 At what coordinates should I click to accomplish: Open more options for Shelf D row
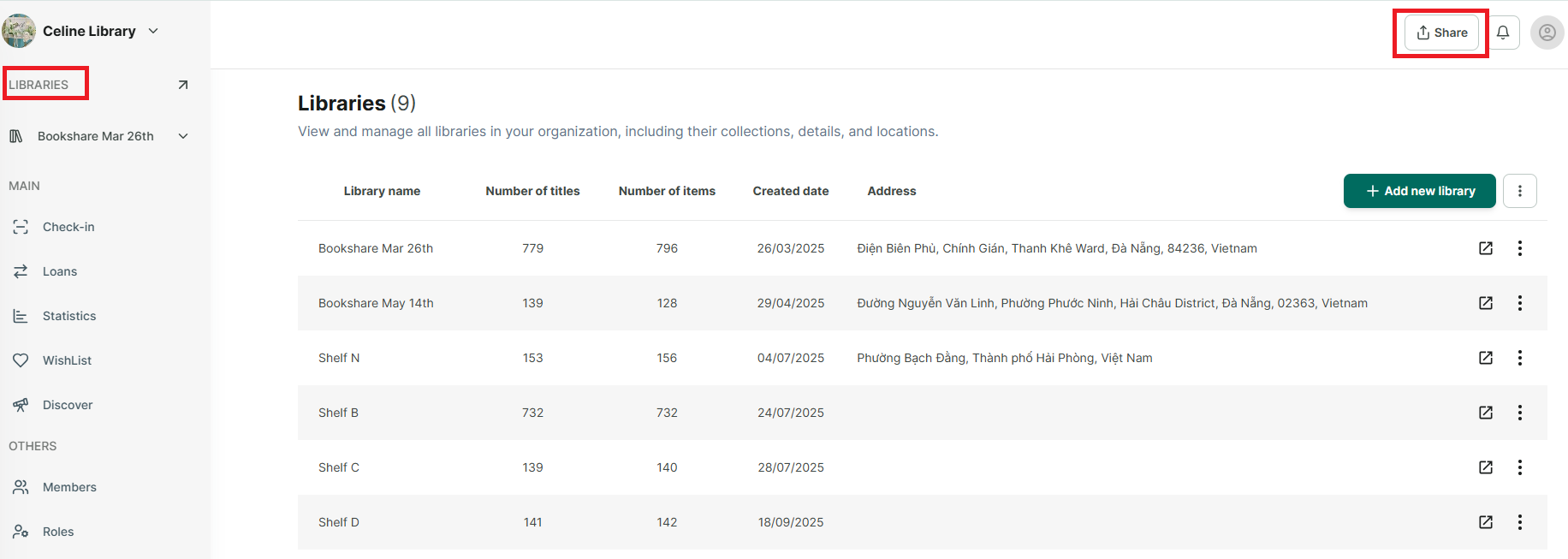pyautogui.click(x=1520, y=522)
